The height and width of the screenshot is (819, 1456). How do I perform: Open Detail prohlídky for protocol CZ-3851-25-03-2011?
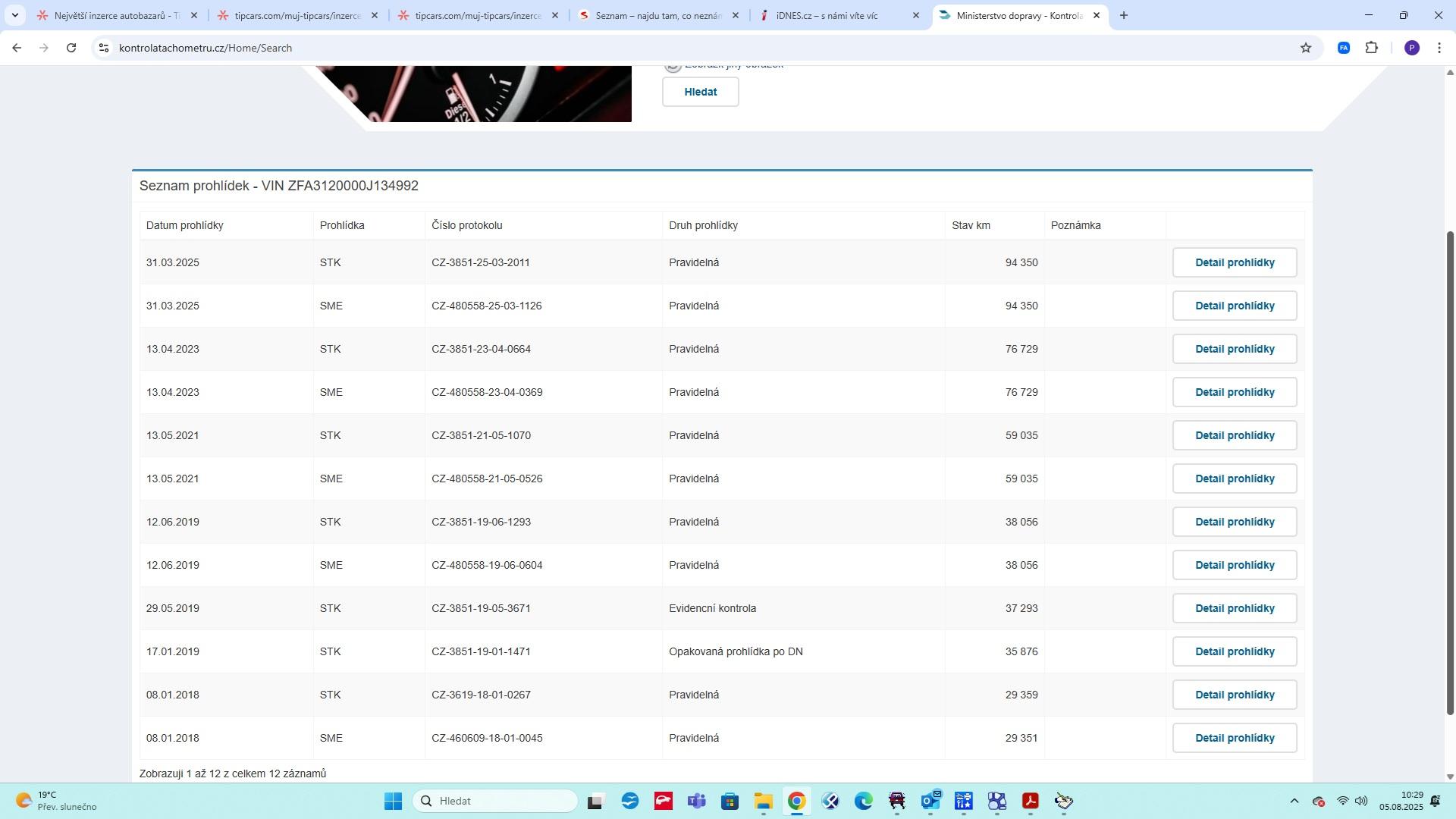1234,262
